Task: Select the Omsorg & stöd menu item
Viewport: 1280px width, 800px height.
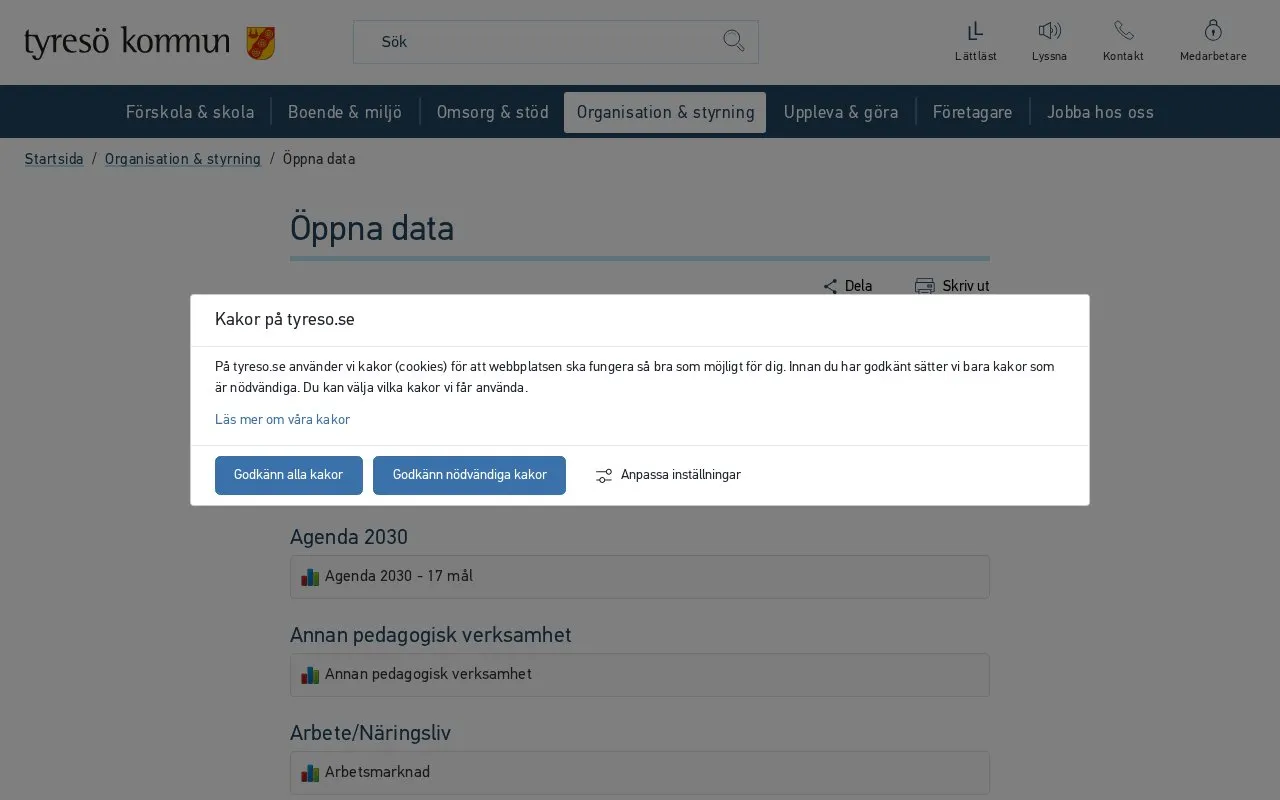Action: click(x=493, y=112)
